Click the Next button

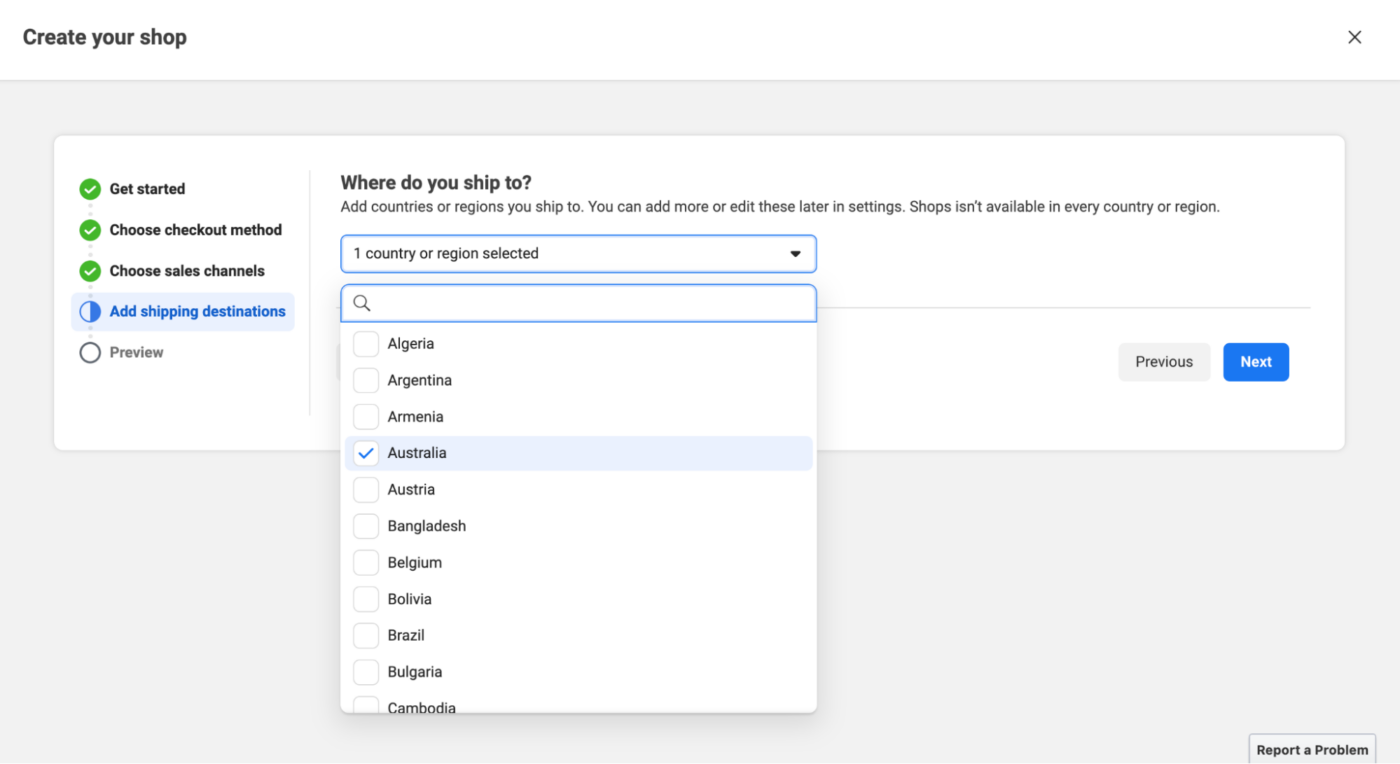tap(1255, 361)
